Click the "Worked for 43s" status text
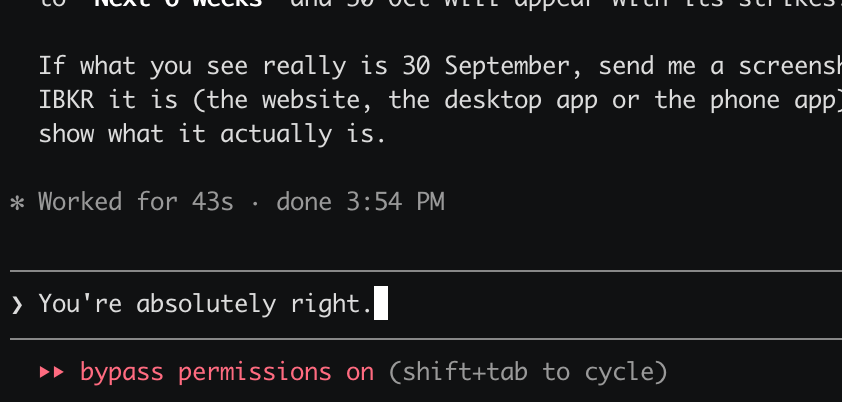The height and width of the screenshot is (402, 842). [136, 202]
